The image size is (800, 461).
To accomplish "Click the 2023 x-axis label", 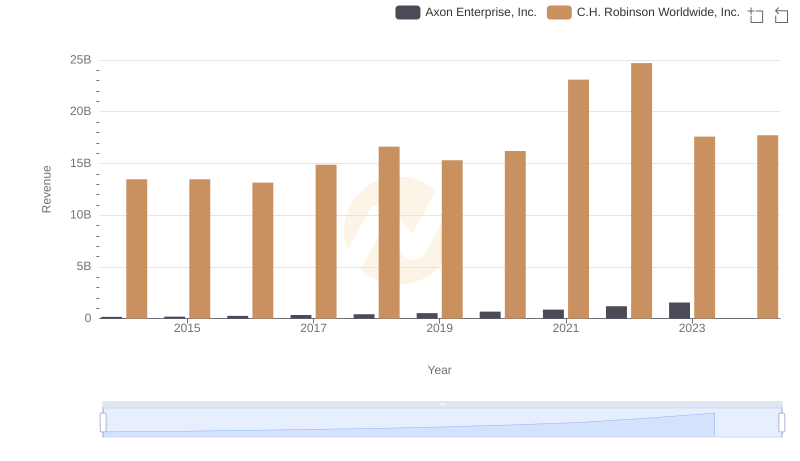I will (x=692, y=328).
